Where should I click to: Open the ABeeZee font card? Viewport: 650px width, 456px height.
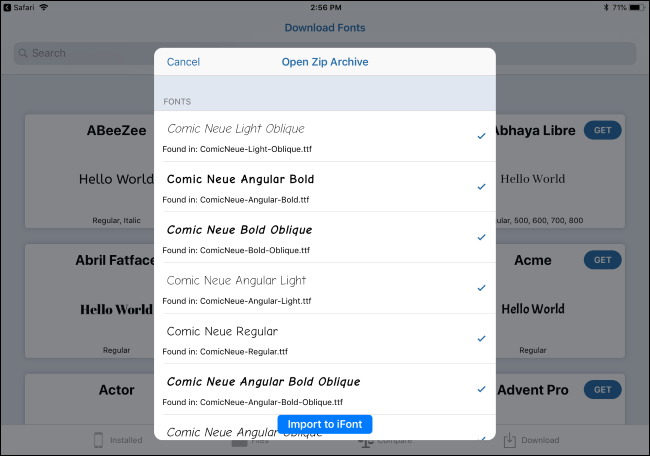point(90,170)
